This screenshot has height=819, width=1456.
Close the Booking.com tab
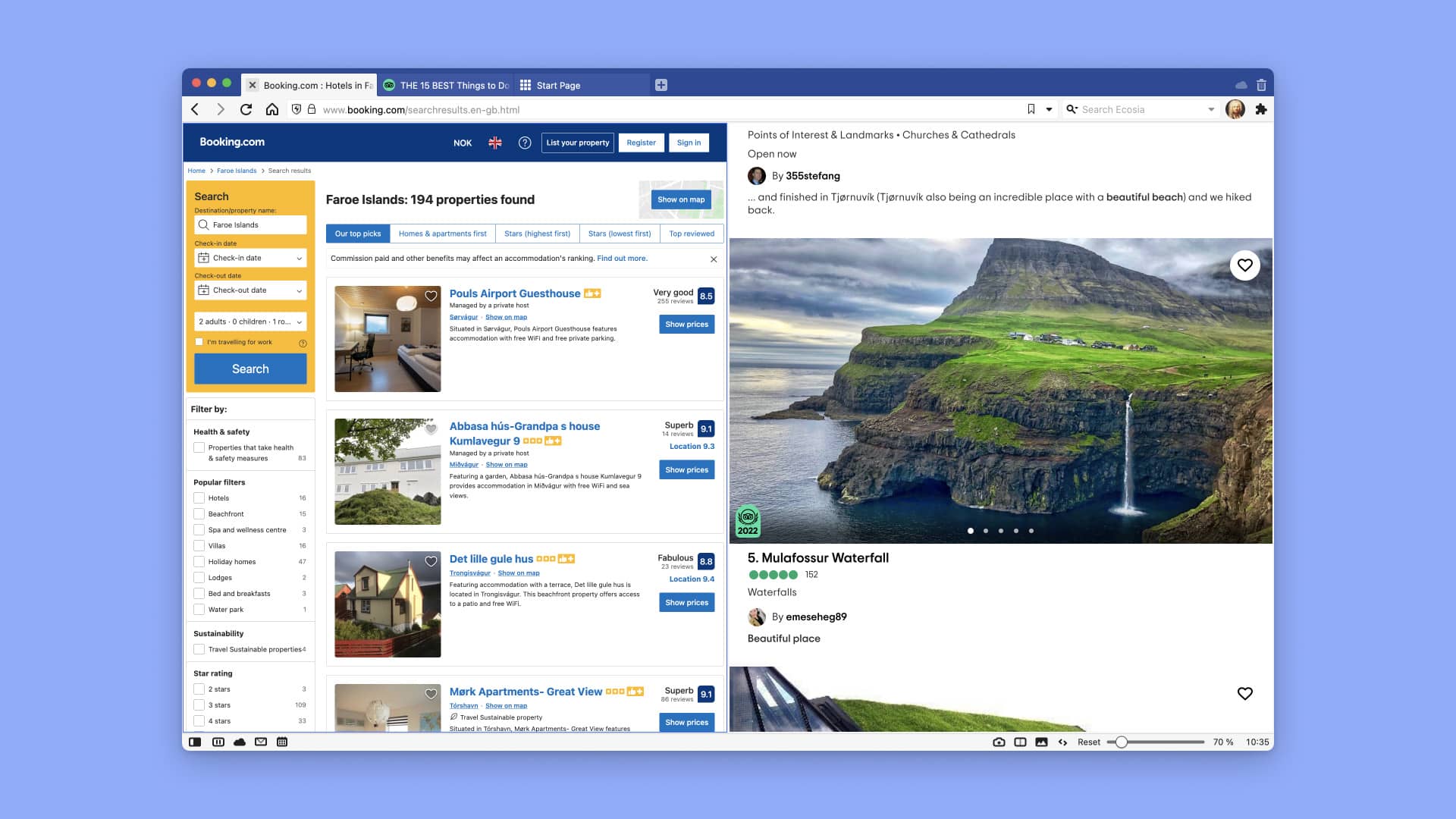click(253, 85)
